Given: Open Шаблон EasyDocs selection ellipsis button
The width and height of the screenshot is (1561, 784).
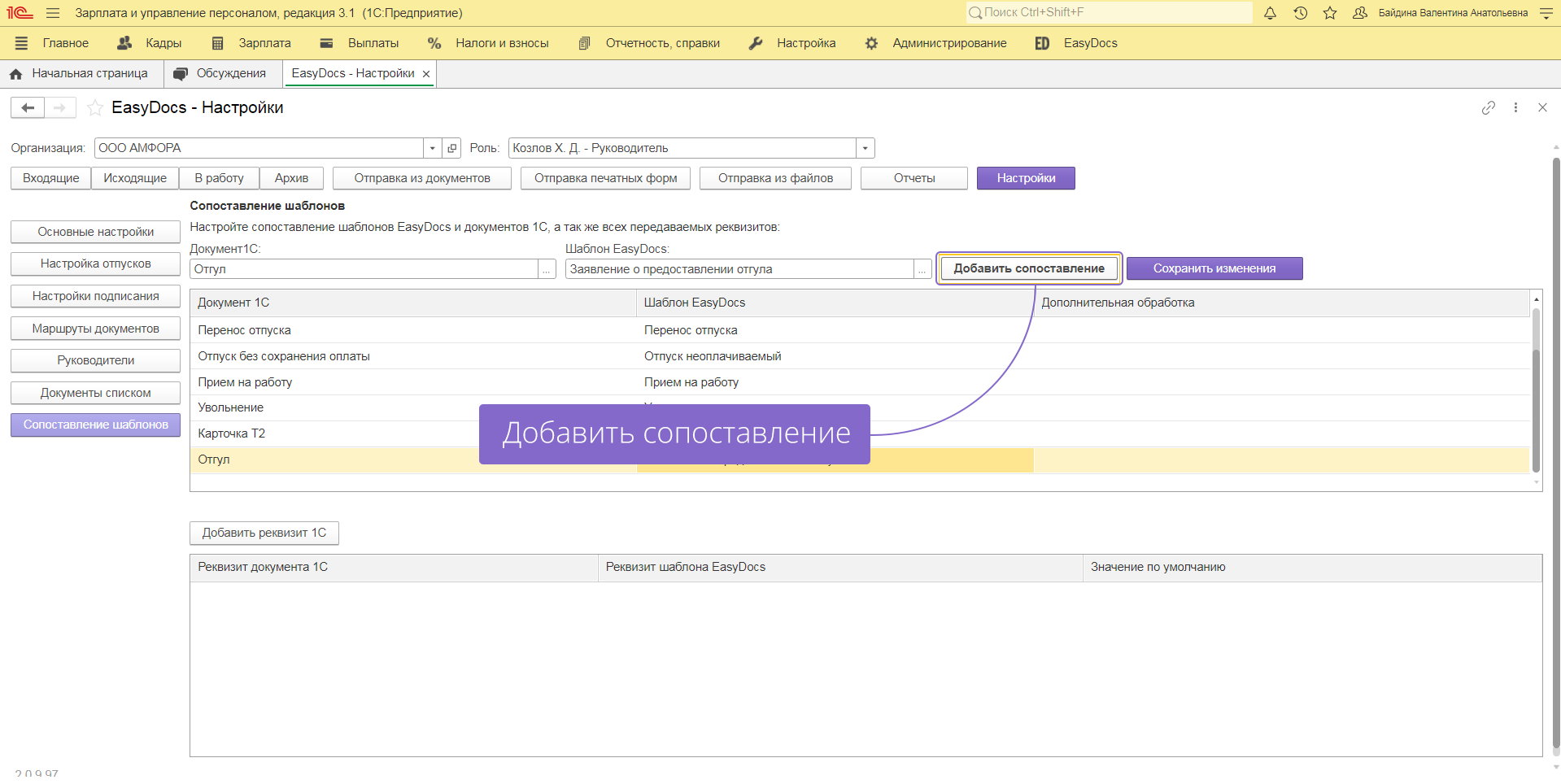Looking at the screenshot, I should 922,269.
